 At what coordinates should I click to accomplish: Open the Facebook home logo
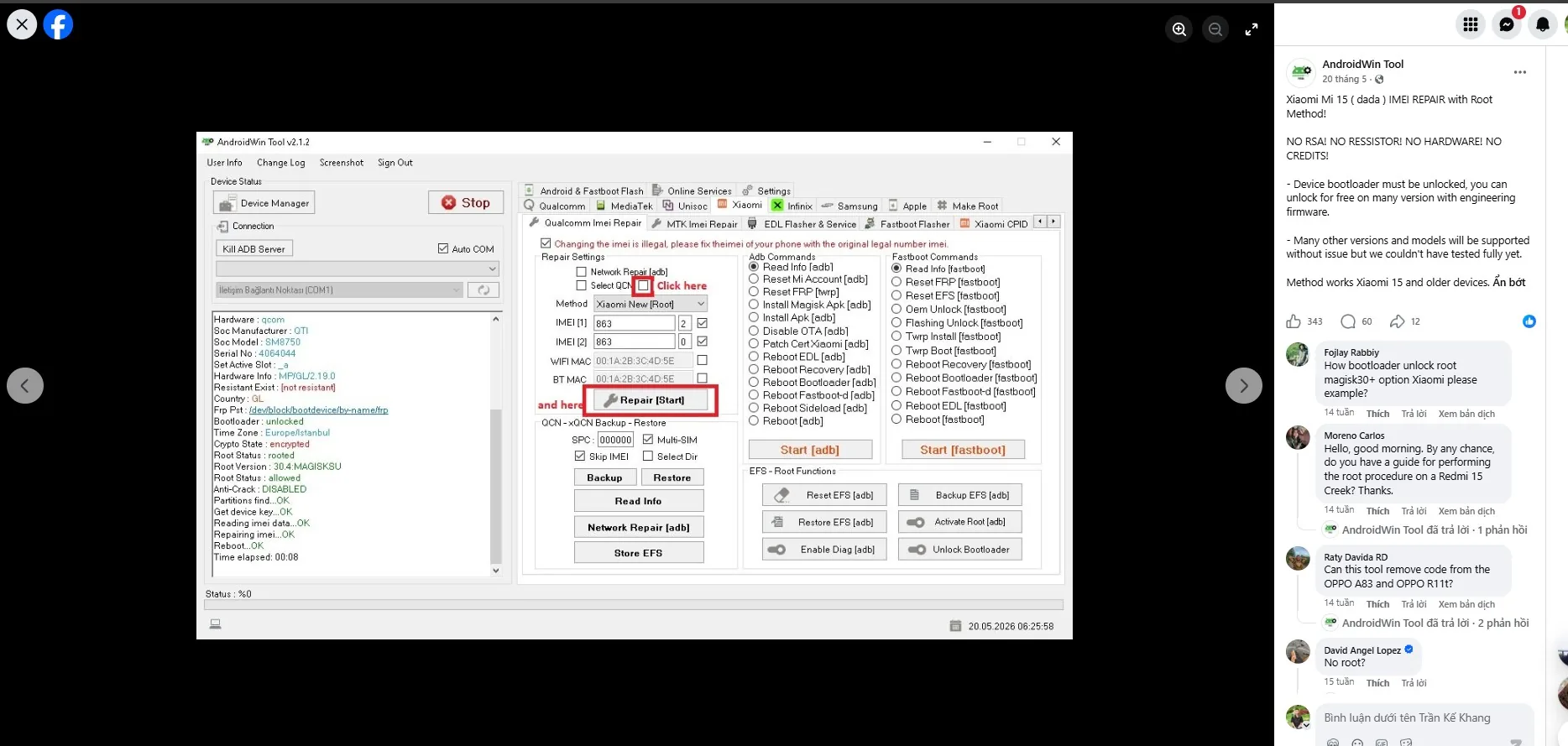coord(58,24)
